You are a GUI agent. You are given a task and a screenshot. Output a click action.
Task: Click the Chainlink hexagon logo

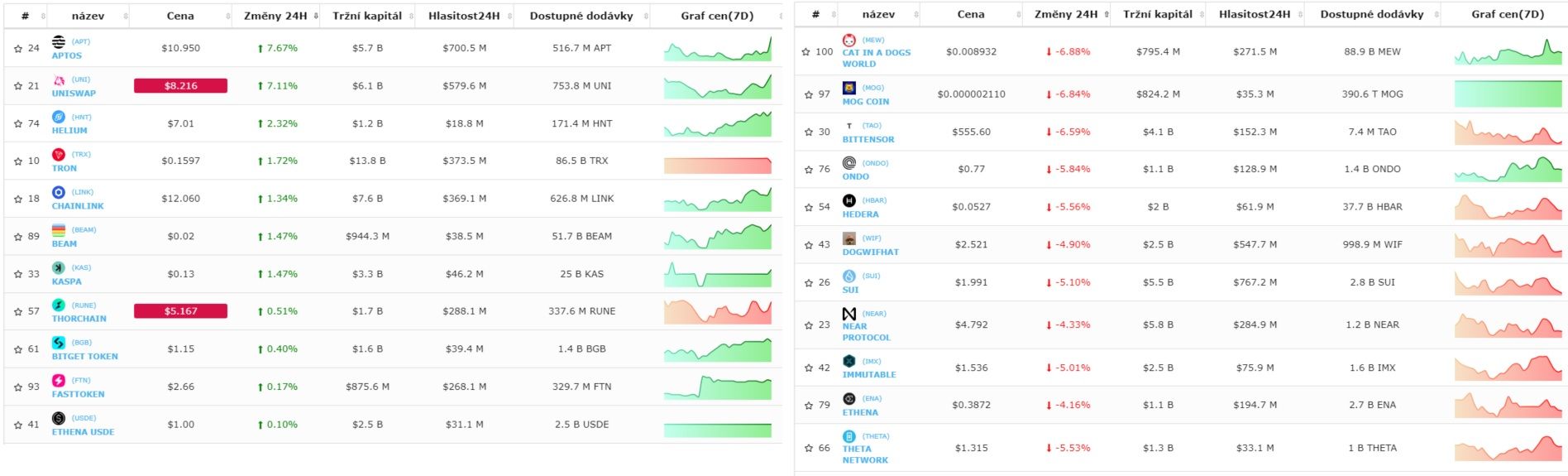[x=59, y=192]
